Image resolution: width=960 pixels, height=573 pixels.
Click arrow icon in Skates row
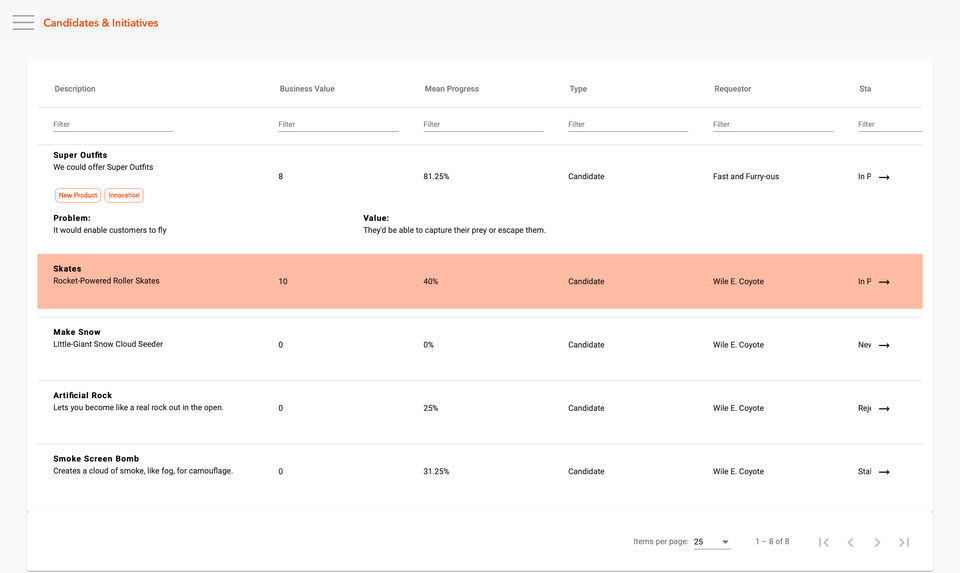[884, 282]
